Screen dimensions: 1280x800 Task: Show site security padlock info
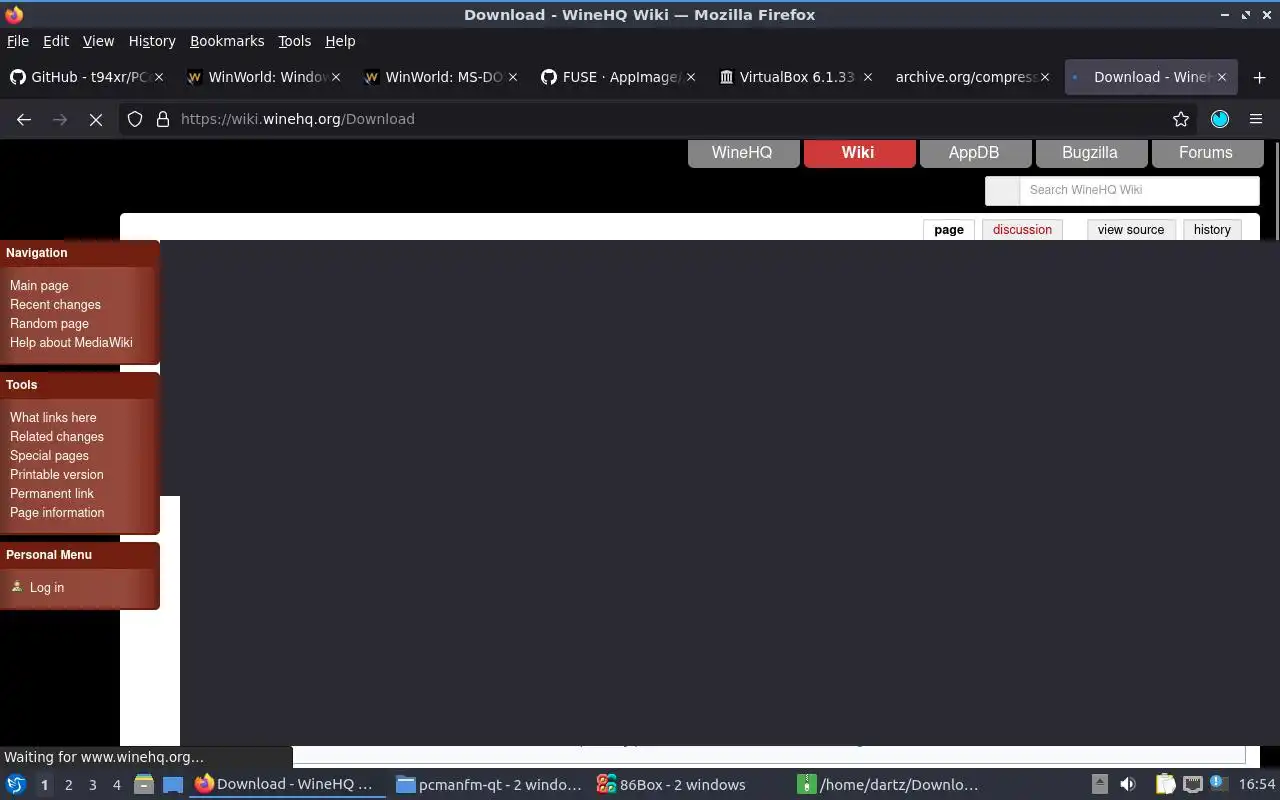(163, 119)
